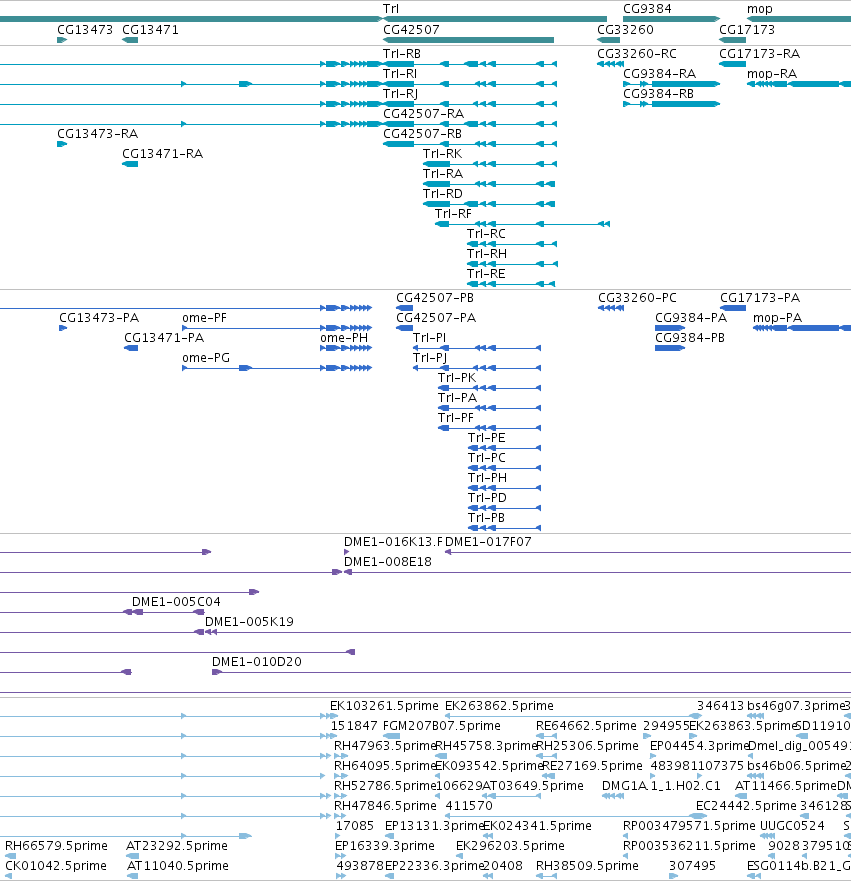This screenshot has height=881, width=851.
Task: Select the CG9384 gene feature
Action: [x=671, y=19]
